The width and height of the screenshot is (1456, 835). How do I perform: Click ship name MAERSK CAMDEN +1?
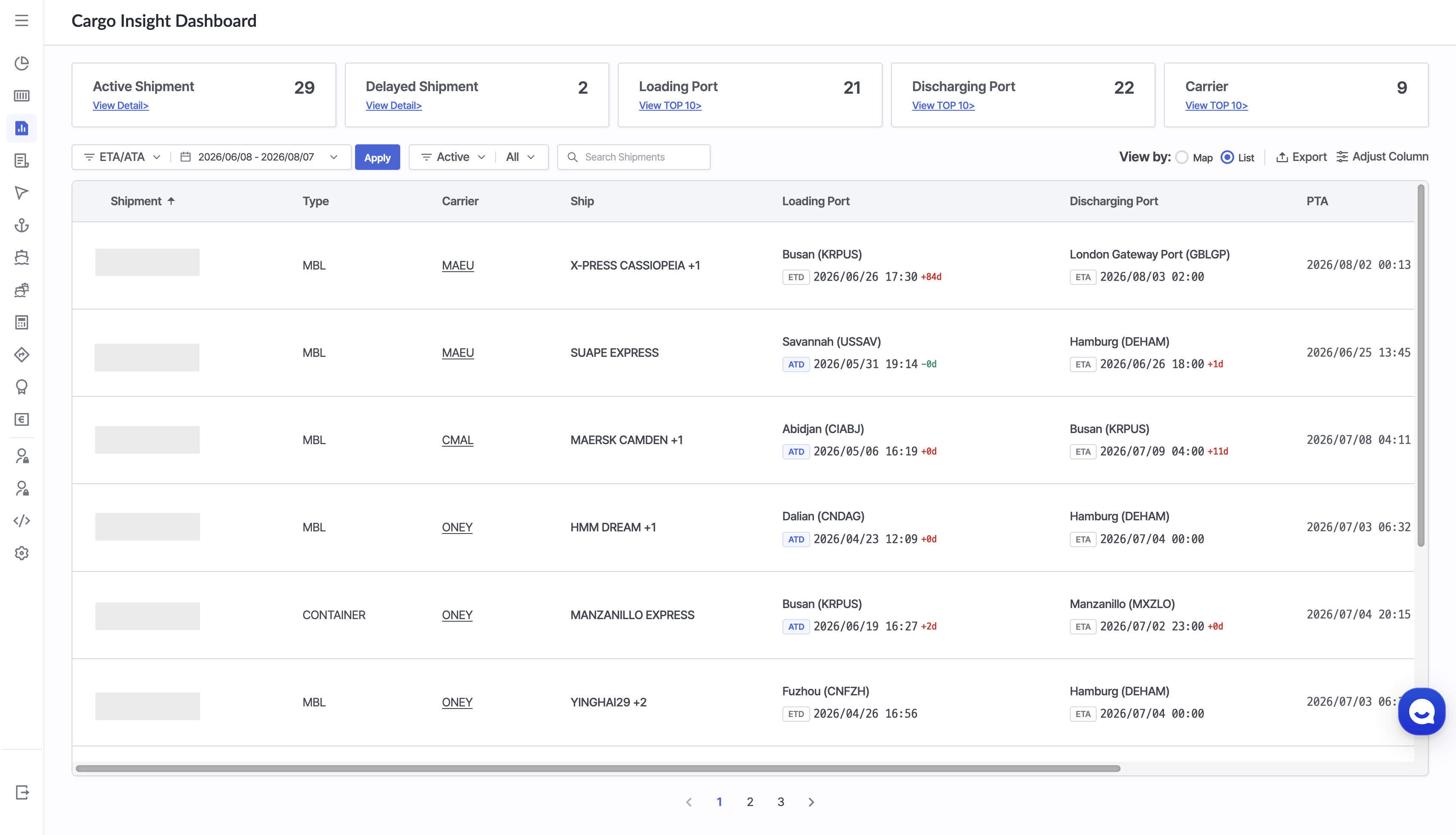[x=627, y=440]
